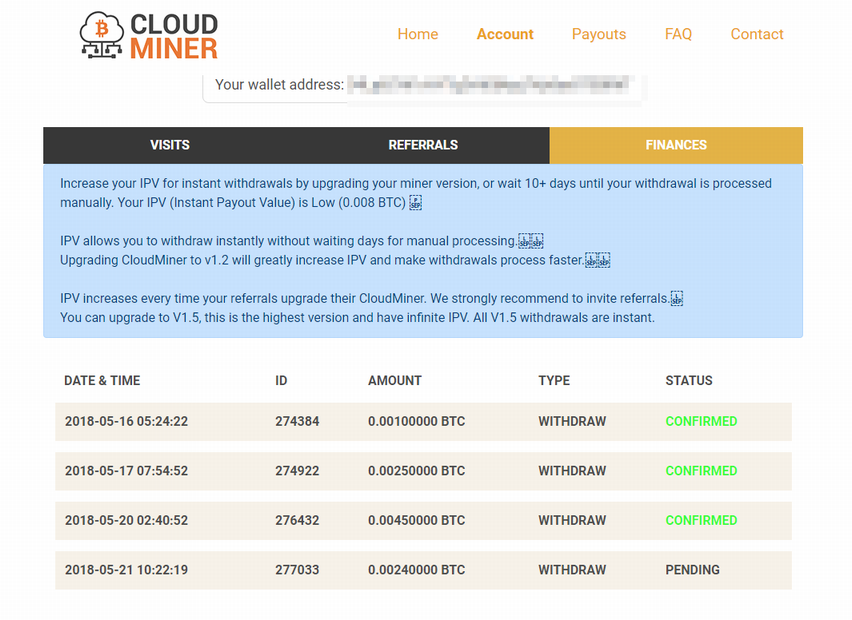Click the Amount column header
Screen dimensions: 852x620
coord(395,381)
